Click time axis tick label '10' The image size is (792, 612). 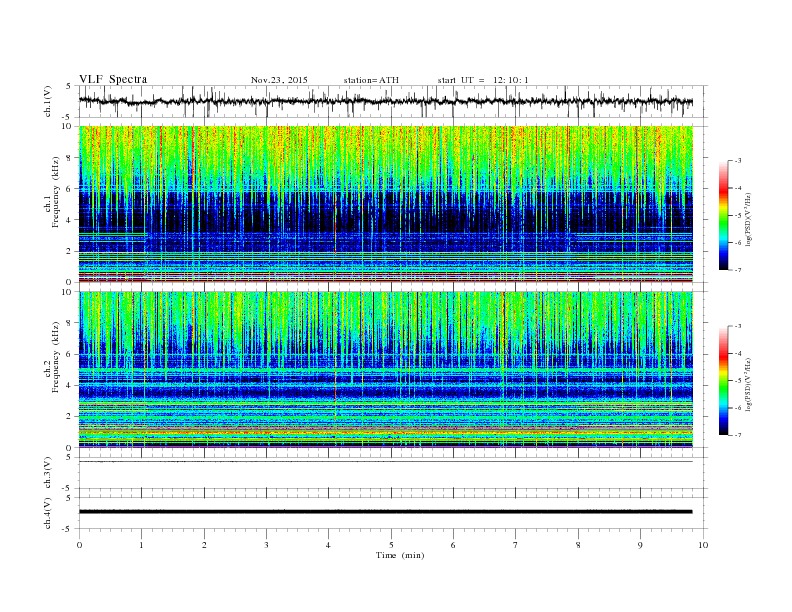[x=703, y=545]
